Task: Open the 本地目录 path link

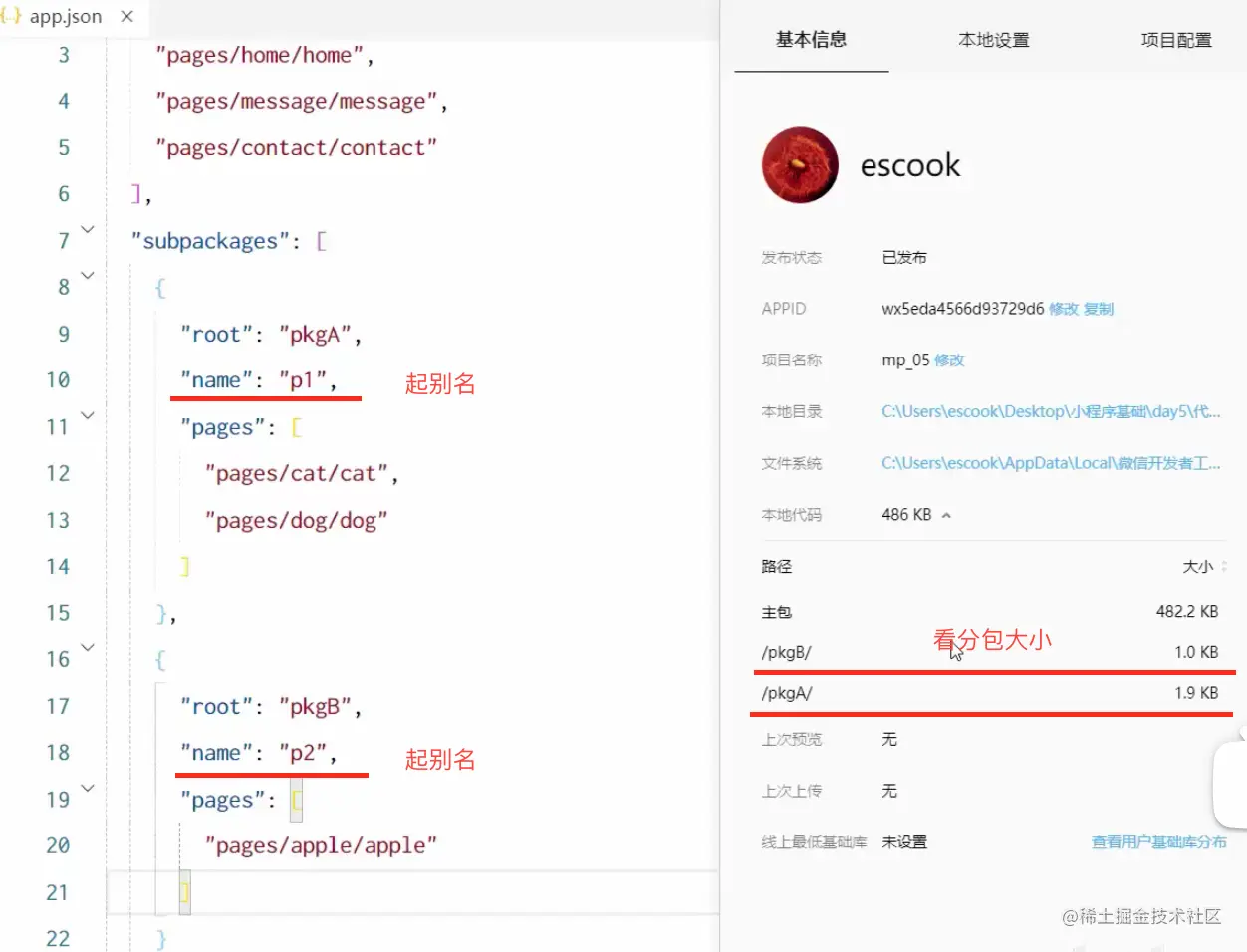Action: pyautogui.click(x=1051, y=411)
